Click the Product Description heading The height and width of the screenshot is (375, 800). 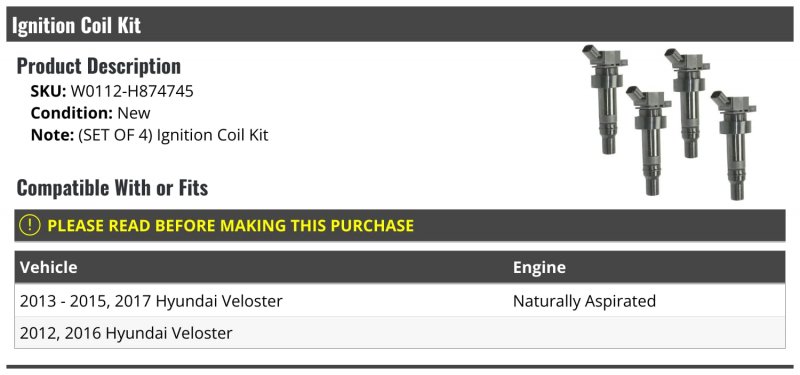(99, 66)
